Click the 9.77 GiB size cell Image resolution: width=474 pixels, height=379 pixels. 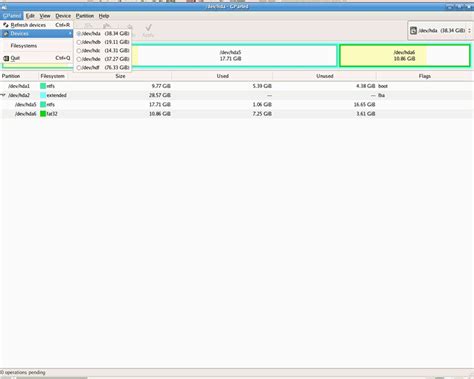click(161, 86)
